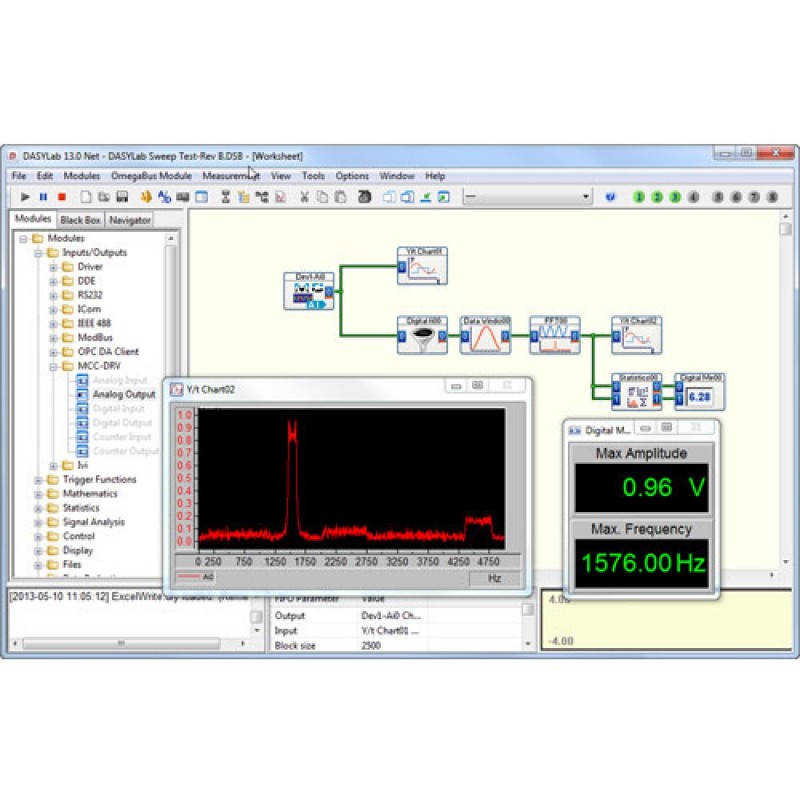Select the FFT module block
The height and width of the screenshot is (800, 800).
(x=555, y=335)
